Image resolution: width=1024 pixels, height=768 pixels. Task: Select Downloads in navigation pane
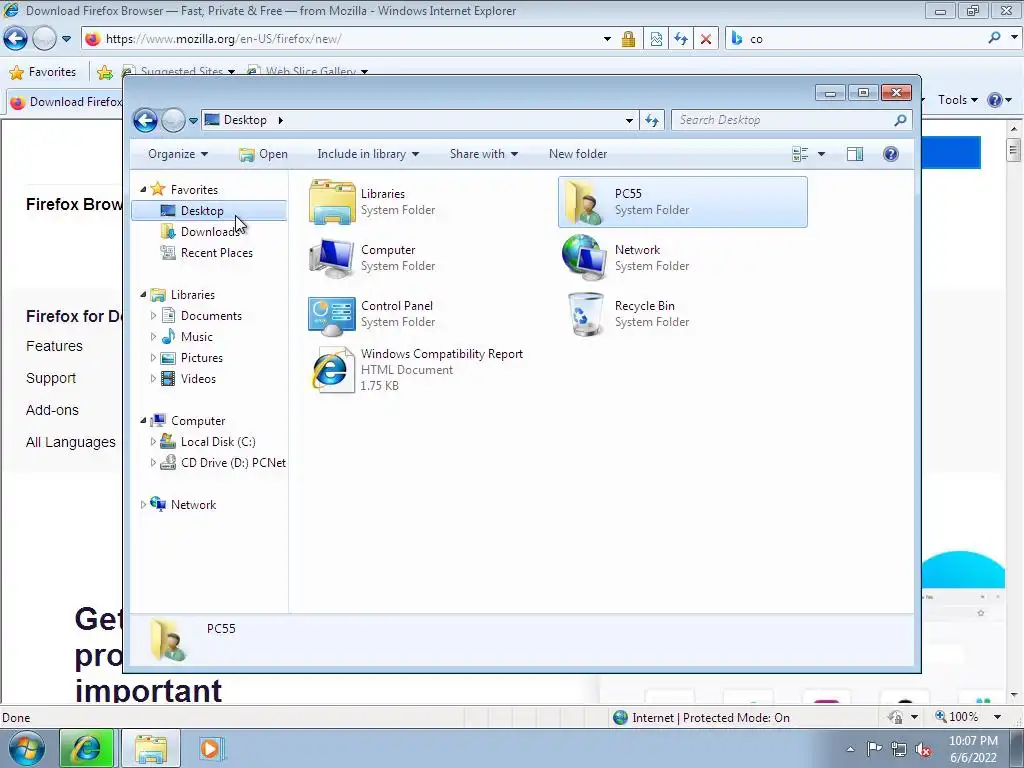pos(209,232)
